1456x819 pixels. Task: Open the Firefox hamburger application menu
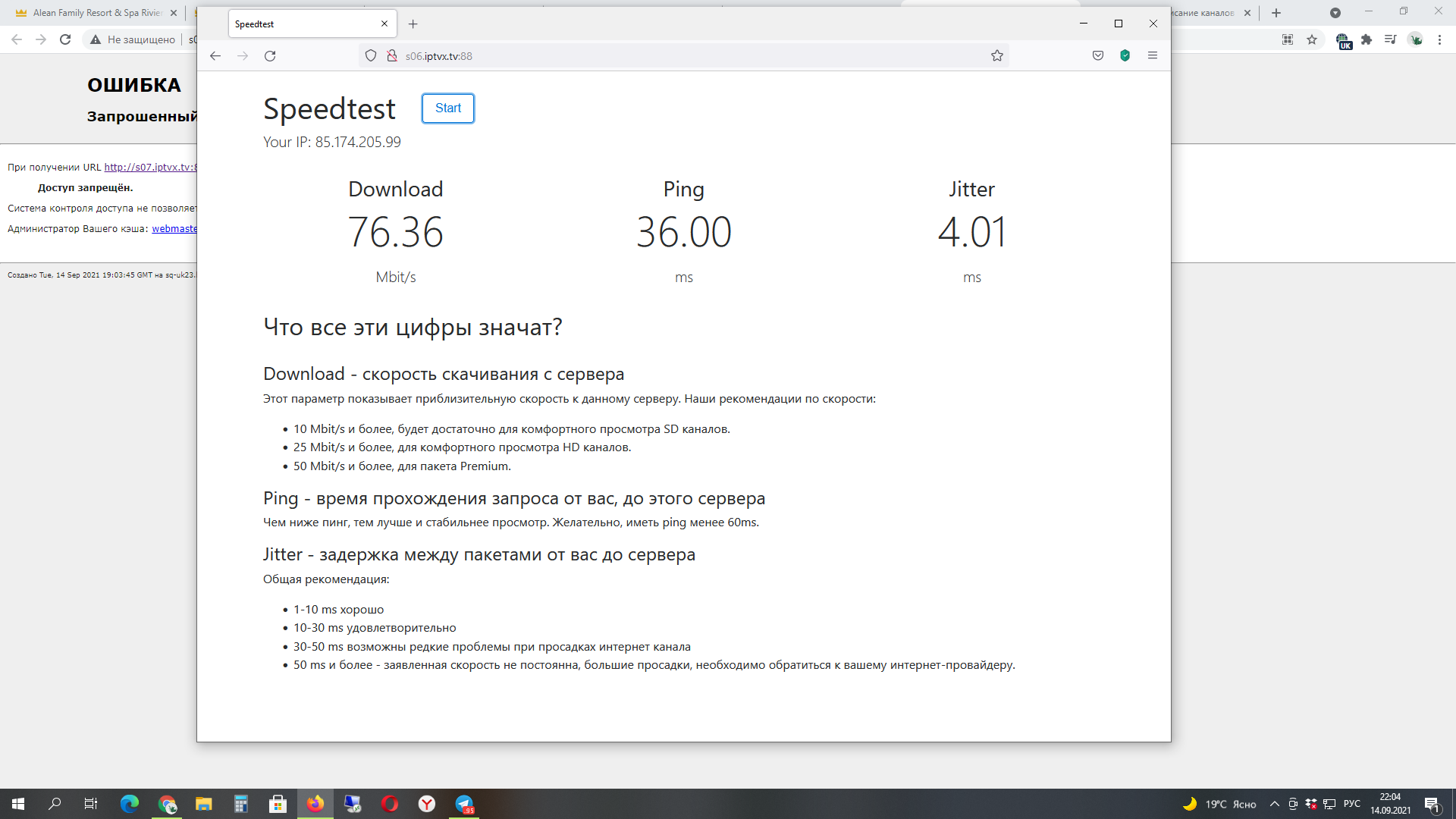tap(1152, 56)
